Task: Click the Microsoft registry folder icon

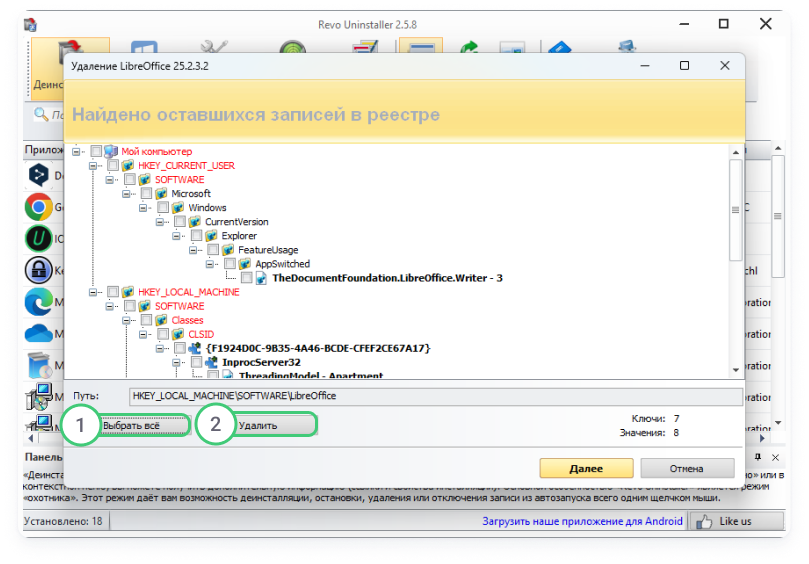Action: (161, 194)
